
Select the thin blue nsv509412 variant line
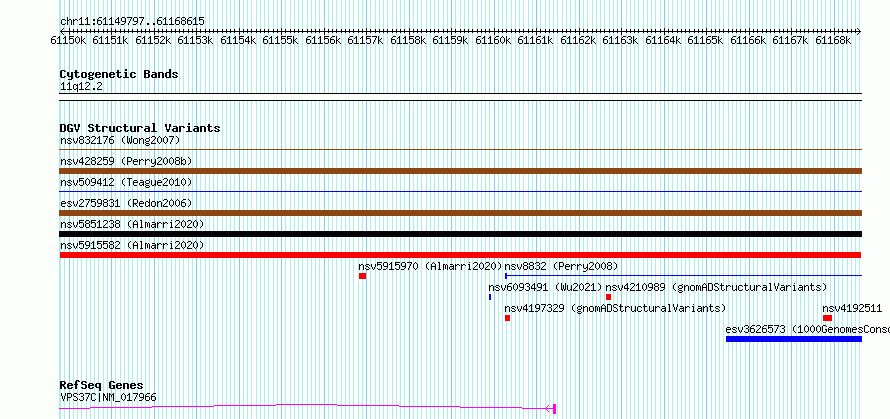[x=460, y=192]
